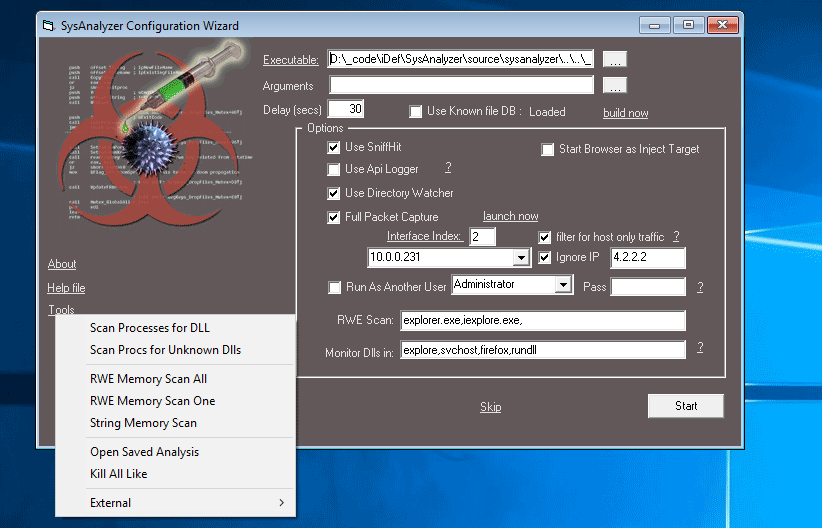Focus the Executable path input field
Screen dimensions: 822x528
coord(461,59)
